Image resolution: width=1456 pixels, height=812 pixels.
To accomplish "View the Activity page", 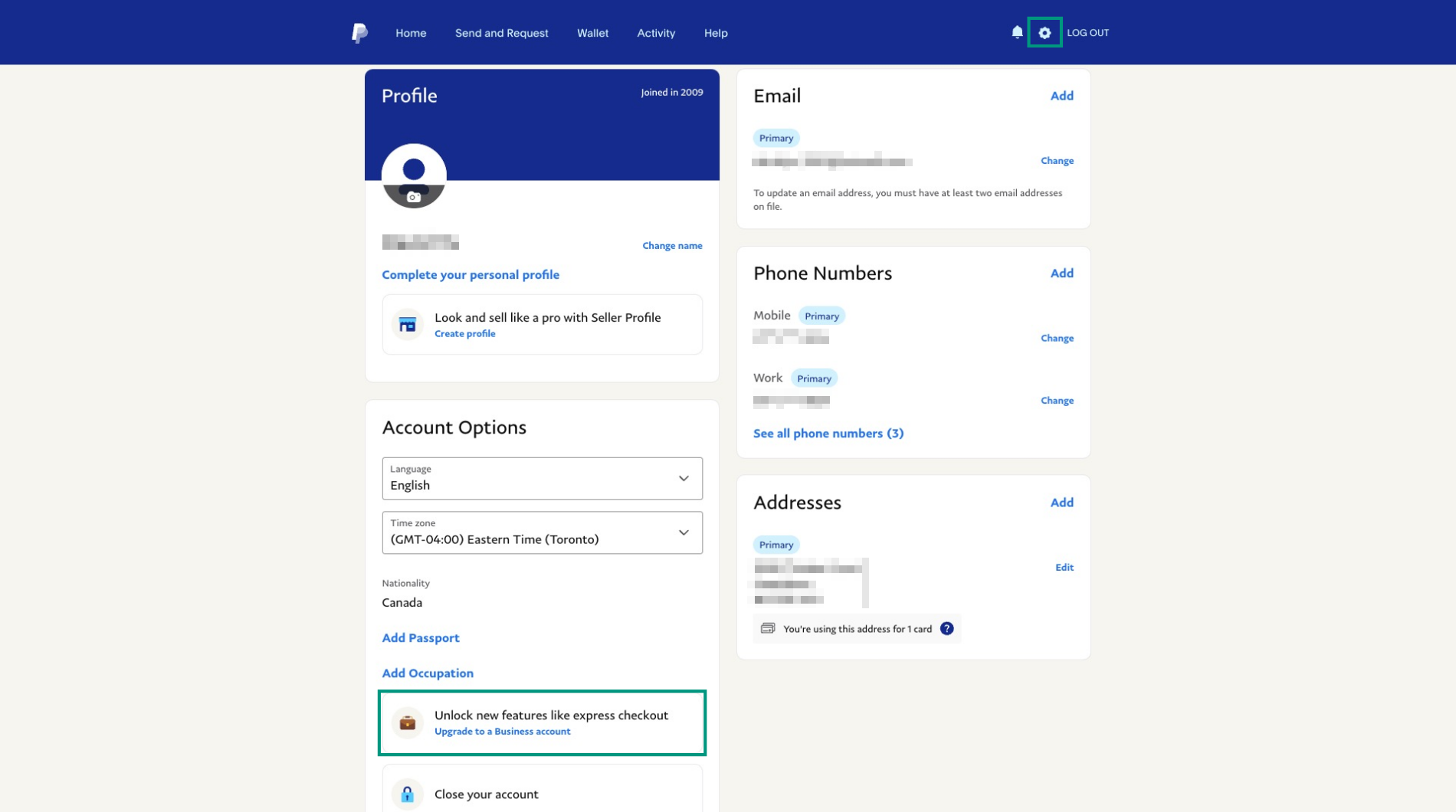I will point(656,33).
